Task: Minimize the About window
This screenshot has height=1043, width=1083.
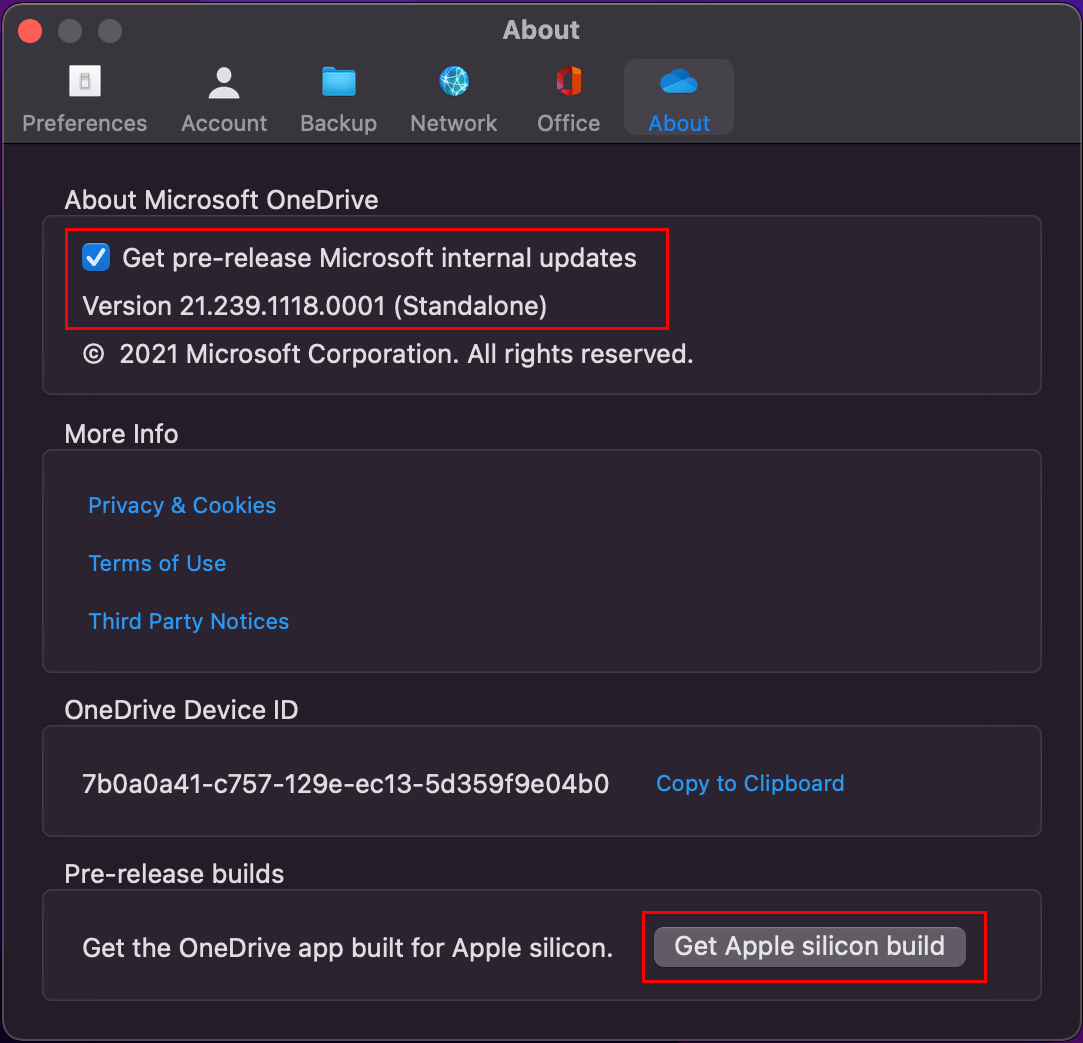Action: [69, 30]
